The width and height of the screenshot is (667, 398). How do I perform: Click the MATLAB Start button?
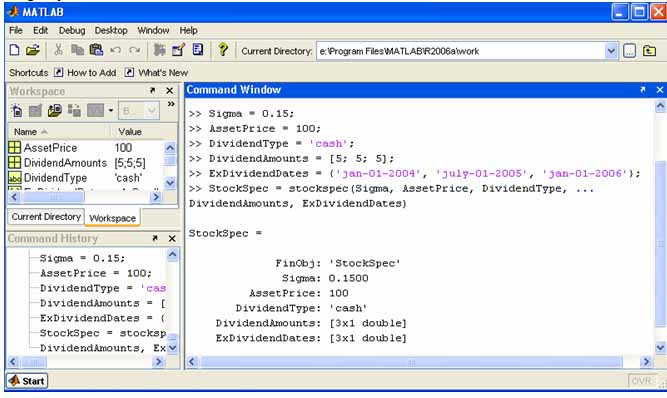point(27,381)
